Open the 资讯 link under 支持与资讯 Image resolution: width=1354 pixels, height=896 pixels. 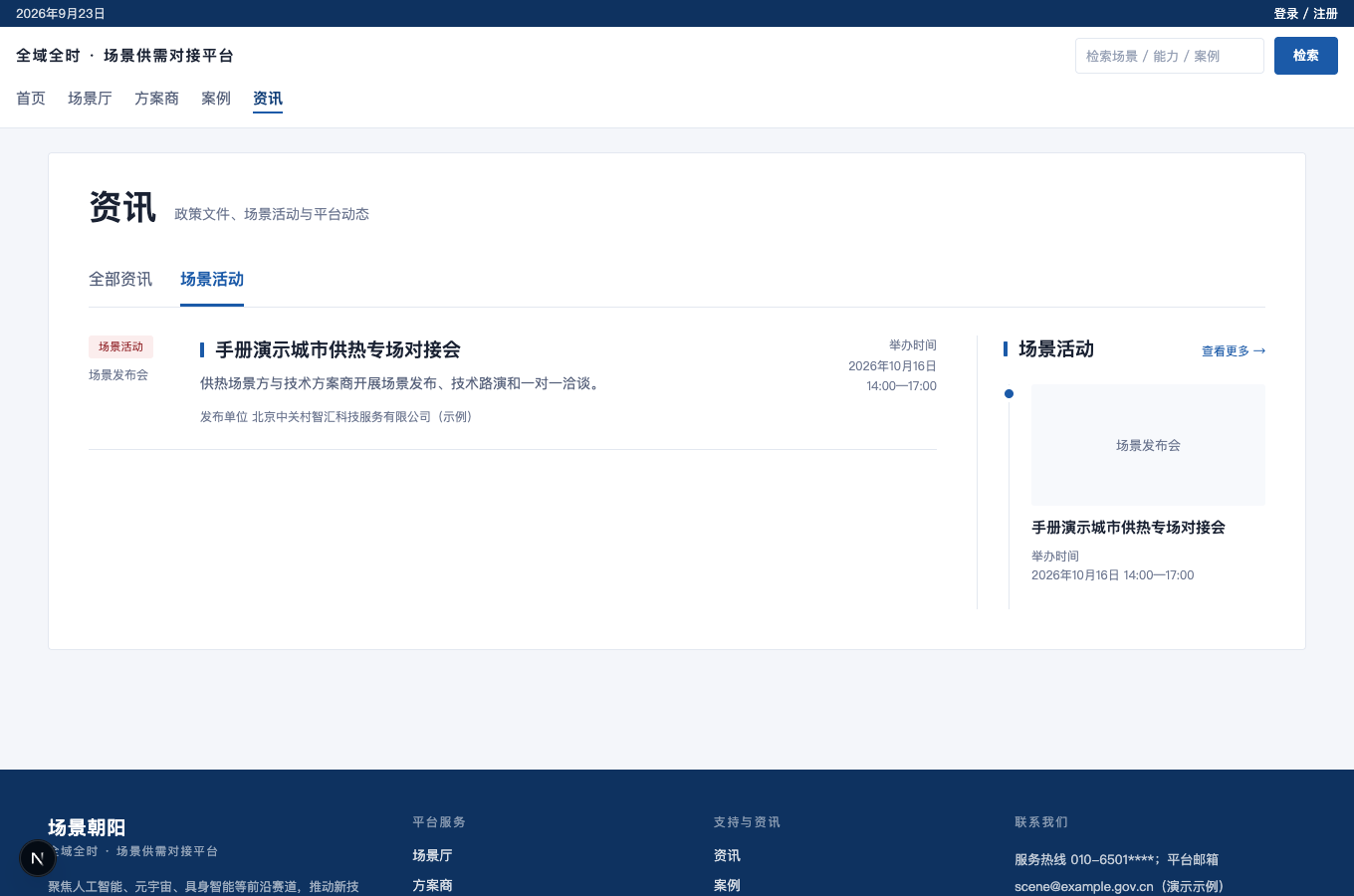point(727,856)
